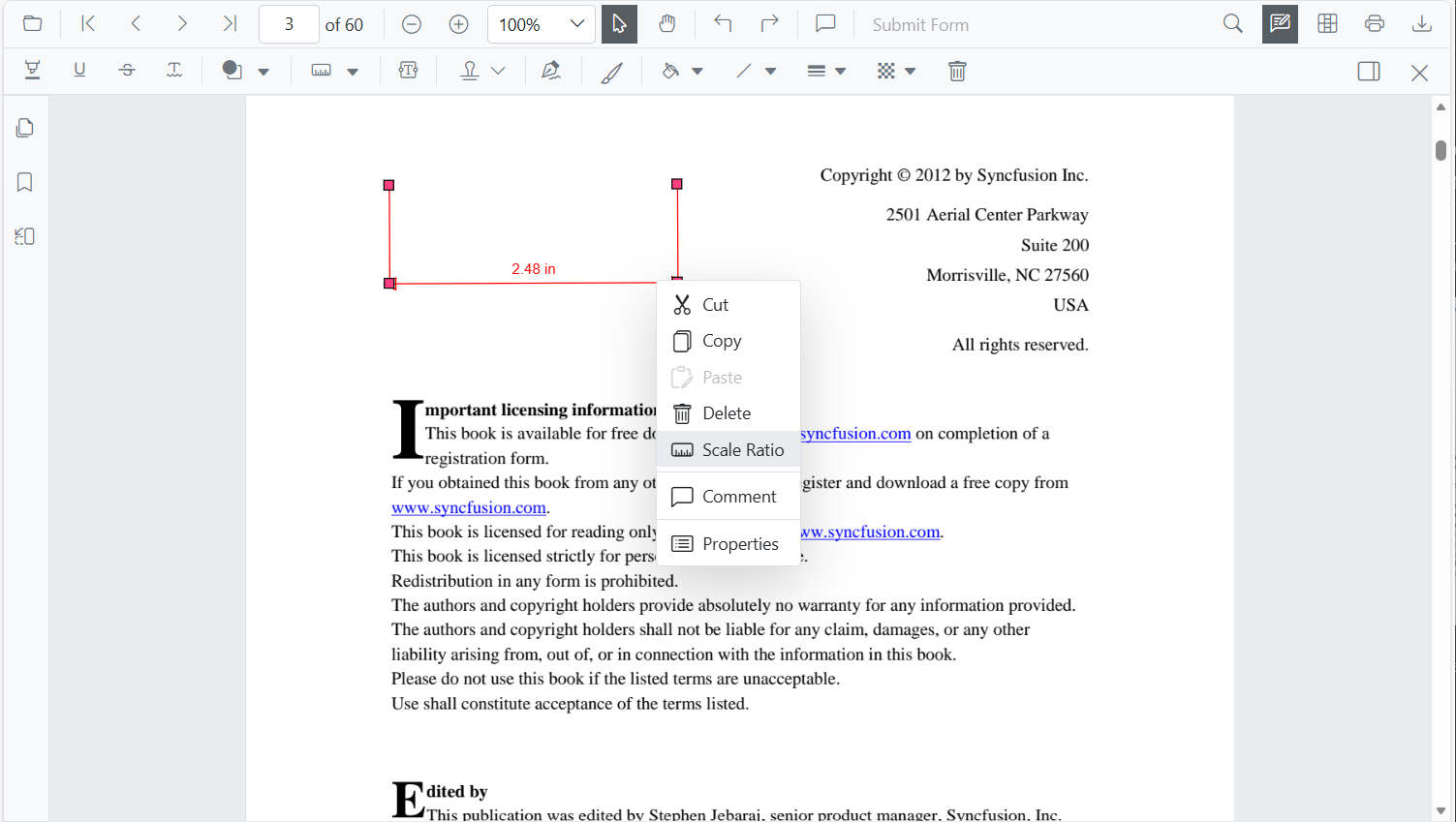Choose the Free Text annotation tool

(x=408, y=71)
